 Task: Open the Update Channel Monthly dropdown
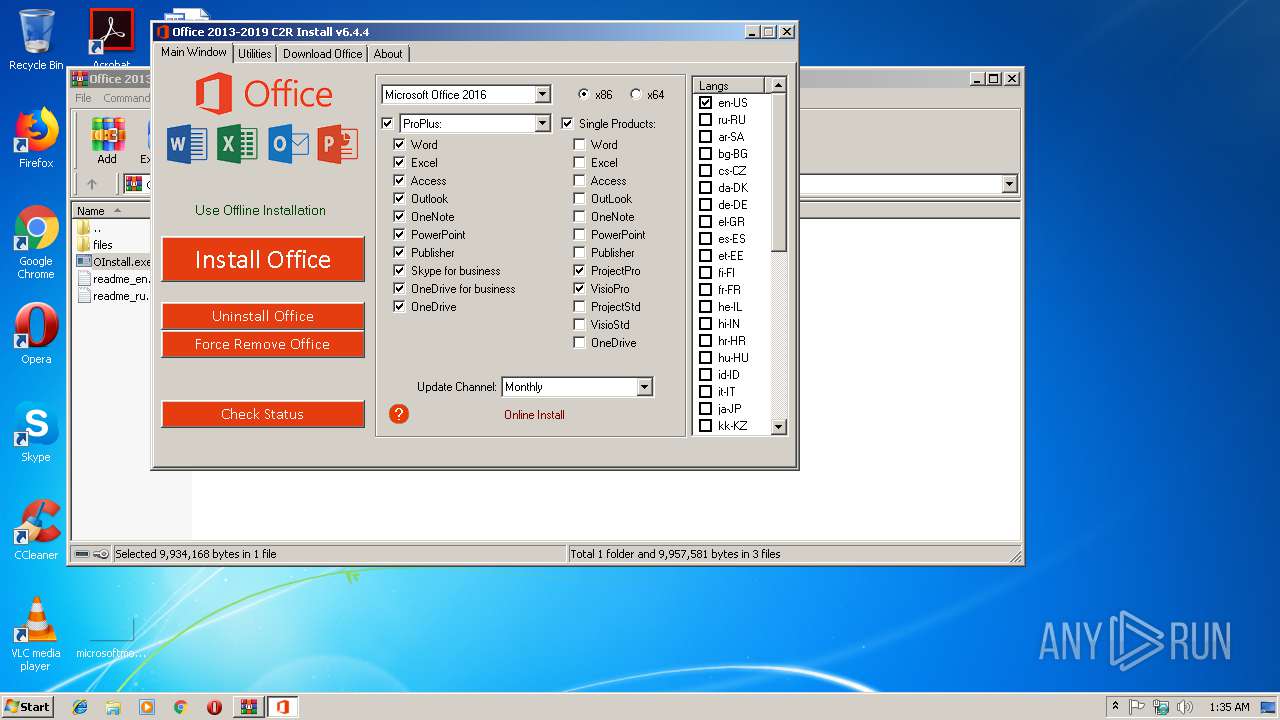(644, 387)
